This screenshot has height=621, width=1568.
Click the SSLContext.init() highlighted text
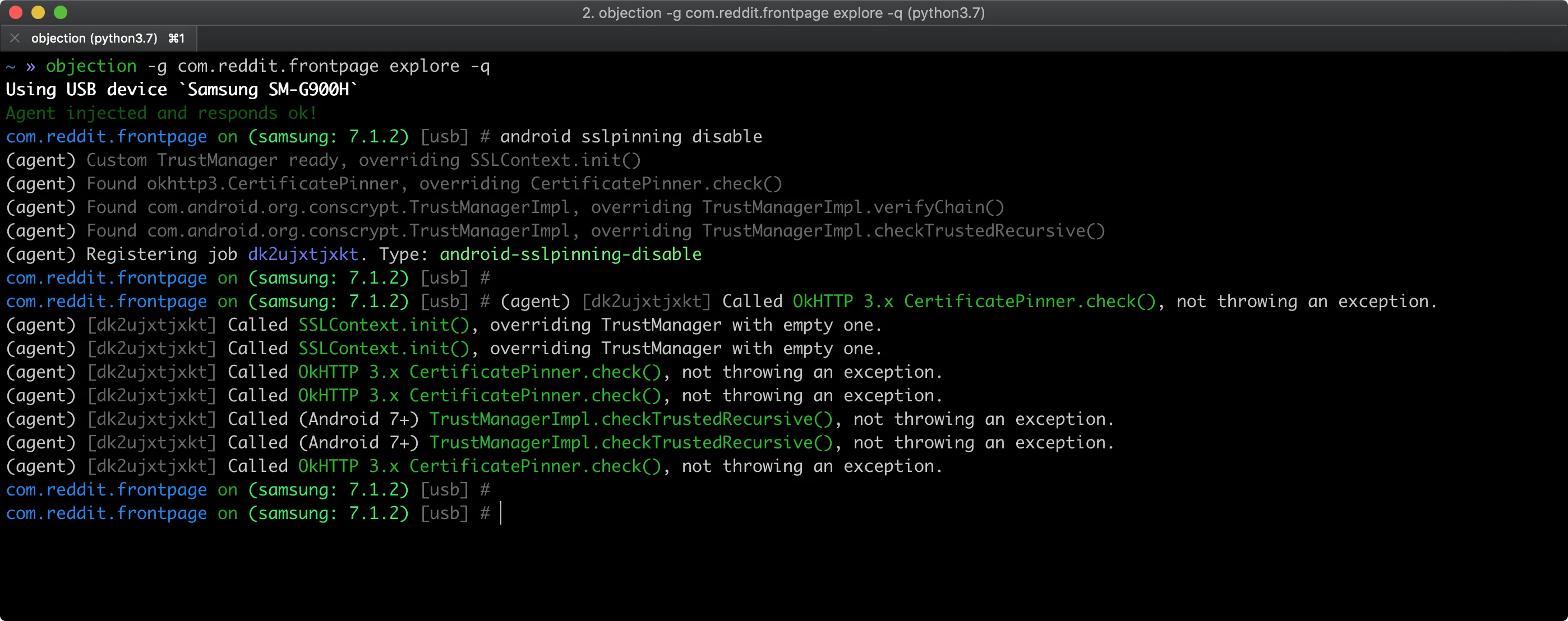[384, 325]
